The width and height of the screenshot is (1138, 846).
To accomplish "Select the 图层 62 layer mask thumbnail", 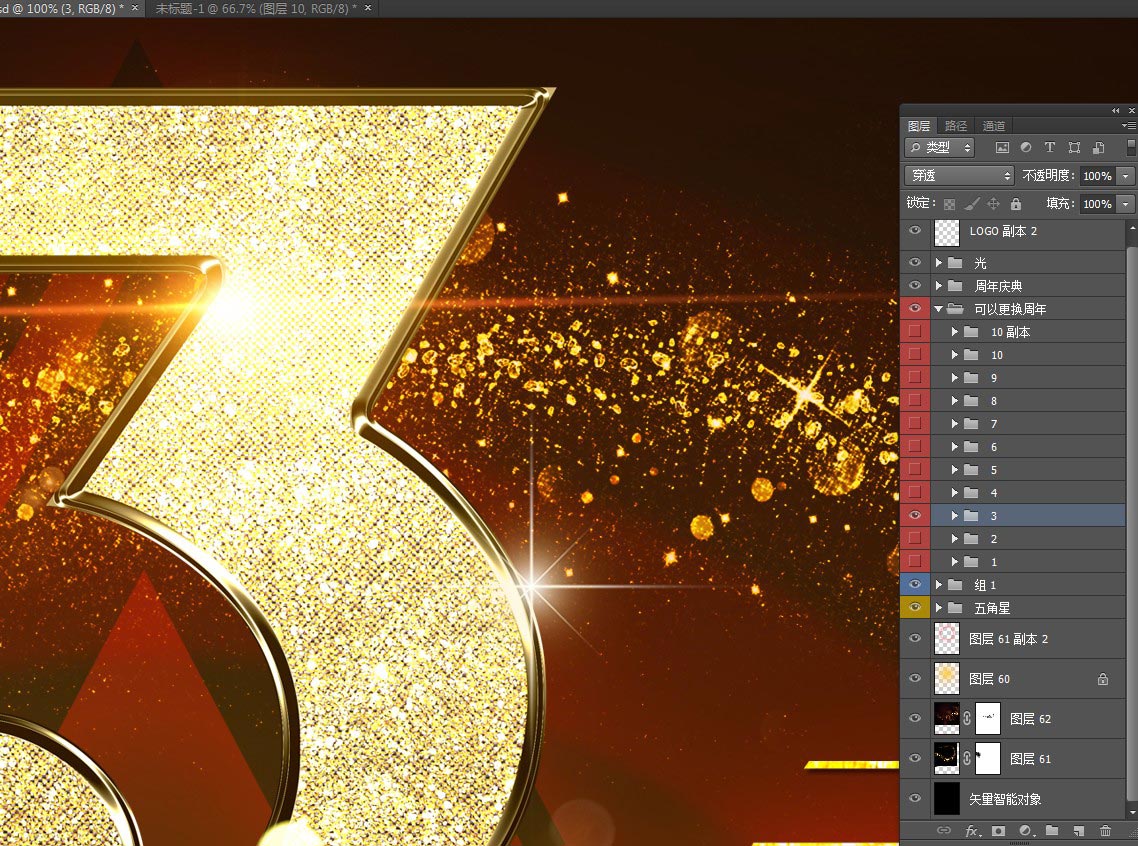I will (988, 718).
